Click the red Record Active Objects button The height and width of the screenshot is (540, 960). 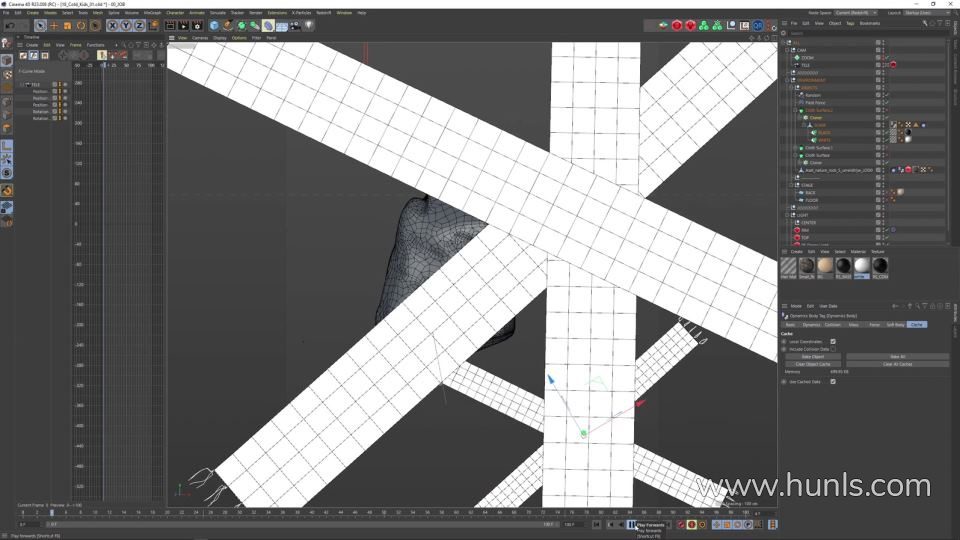click(x=681, y=525)
